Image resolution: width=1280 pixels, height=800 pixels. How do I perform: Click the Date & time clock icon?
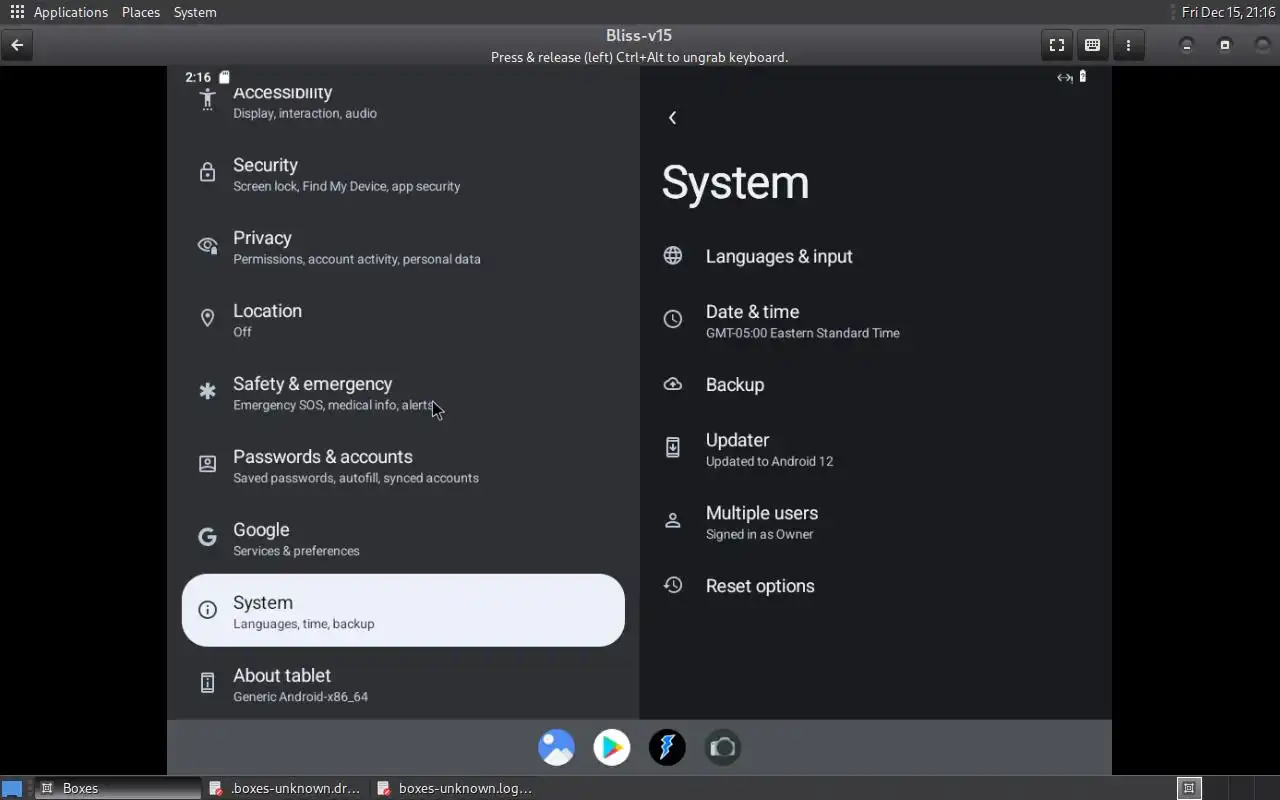click(673, 319)
